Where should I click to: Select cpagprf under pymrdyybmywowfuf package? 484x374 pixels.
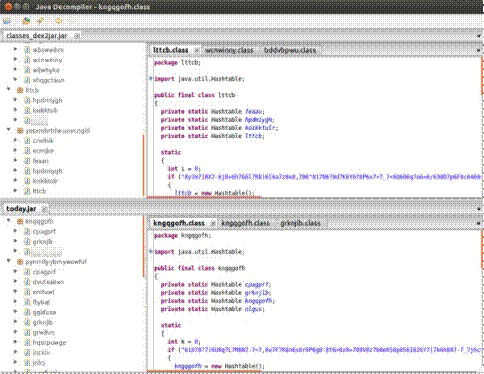(44, 272)
